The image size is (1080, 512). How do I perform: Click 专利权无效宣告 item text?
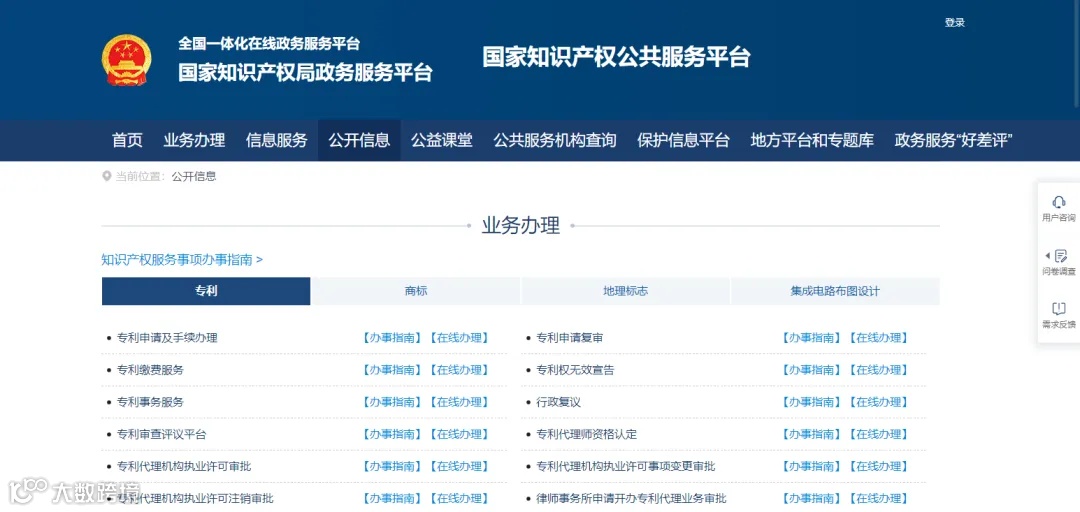pos(576,370)
